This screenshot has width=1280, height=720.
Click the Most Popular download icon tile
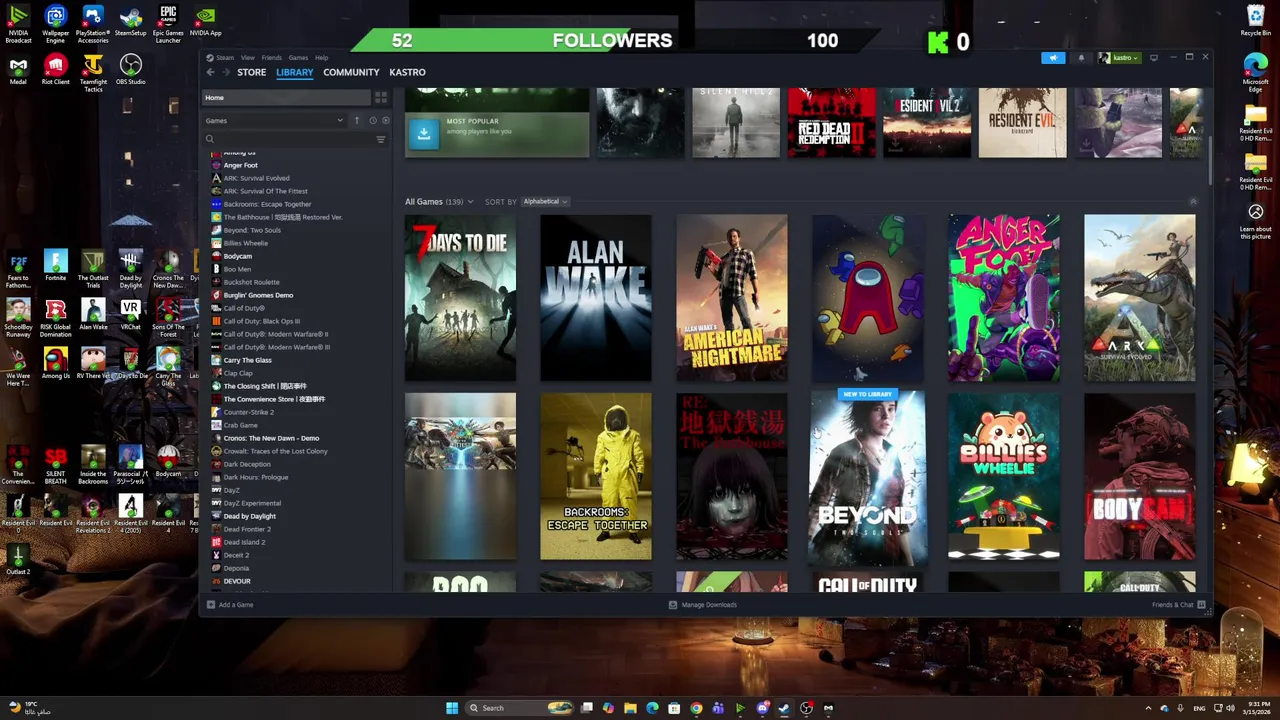click(x=424, y=133)
